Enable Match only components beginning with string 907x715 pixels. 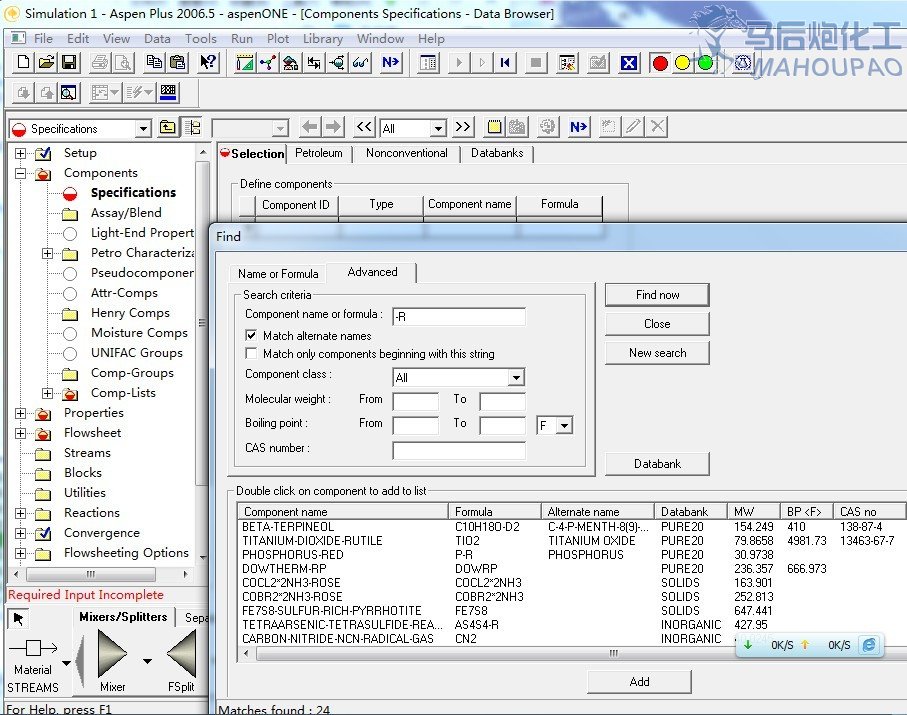tap(252, 354)
